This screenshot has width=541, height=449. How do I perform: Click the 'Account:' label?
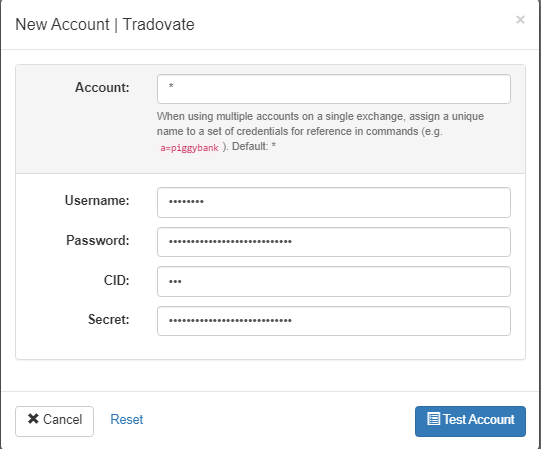102,87
